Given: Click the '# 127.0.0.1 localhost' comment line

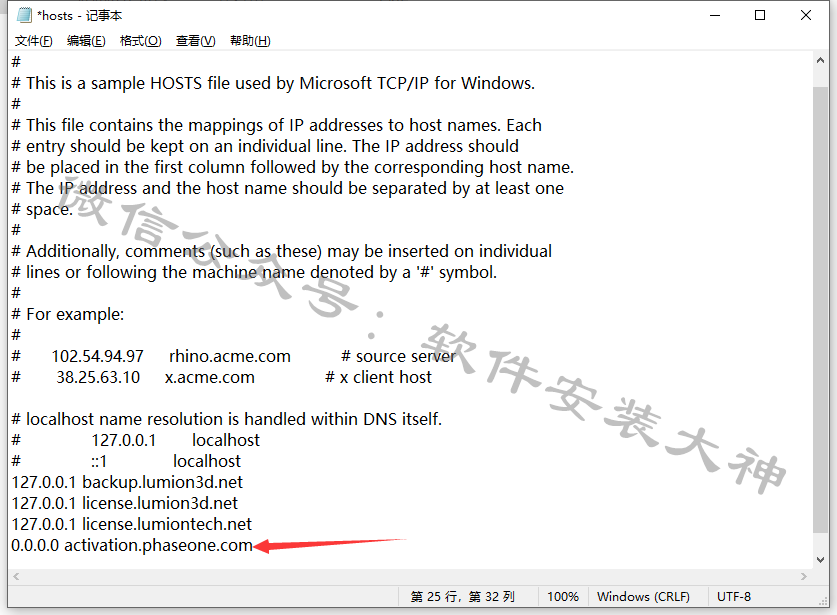Looking at the screenshot, I should point(136,440).
